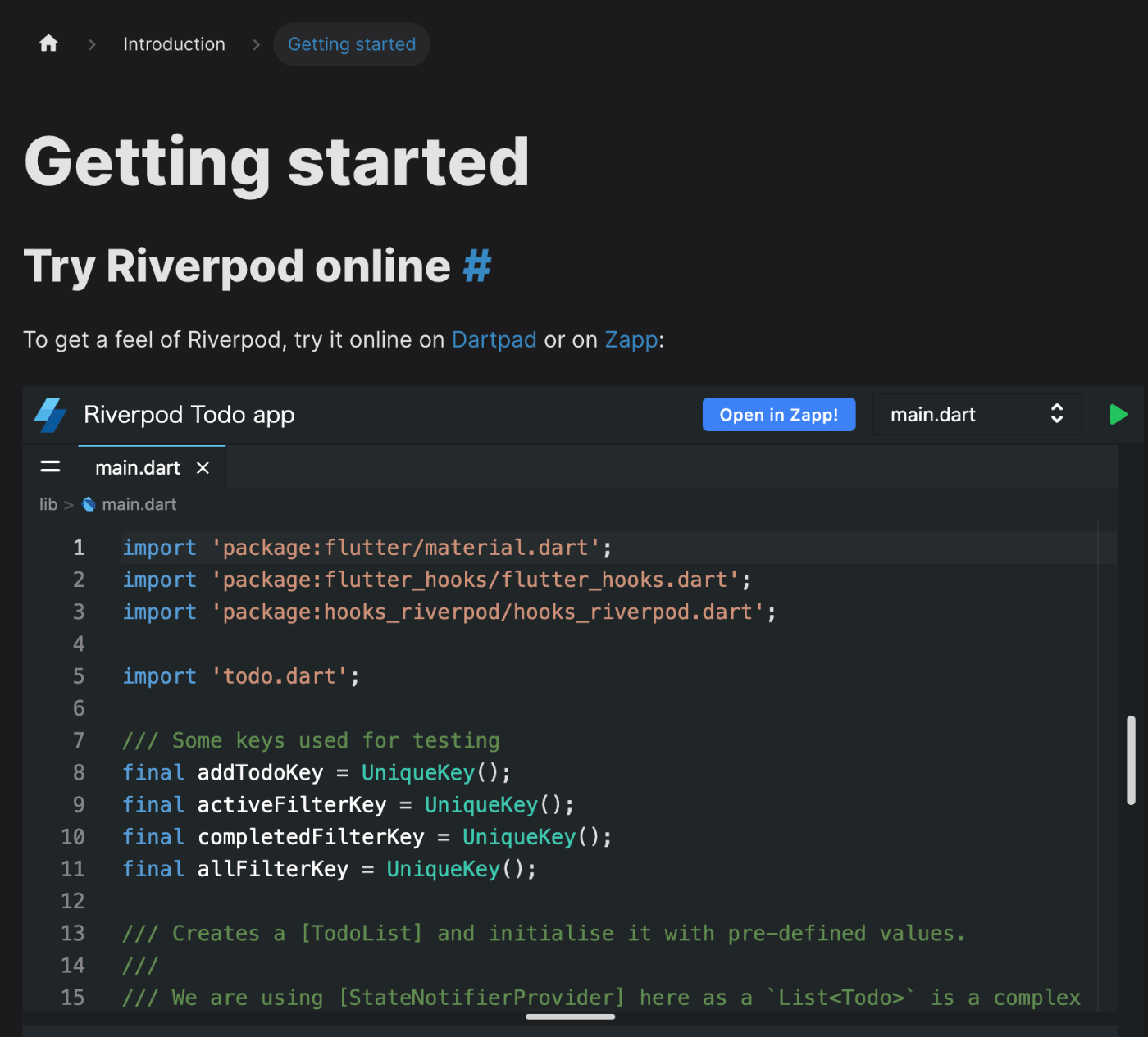Click [TodoList] in the line 13 comment

(x=362, y=933)
